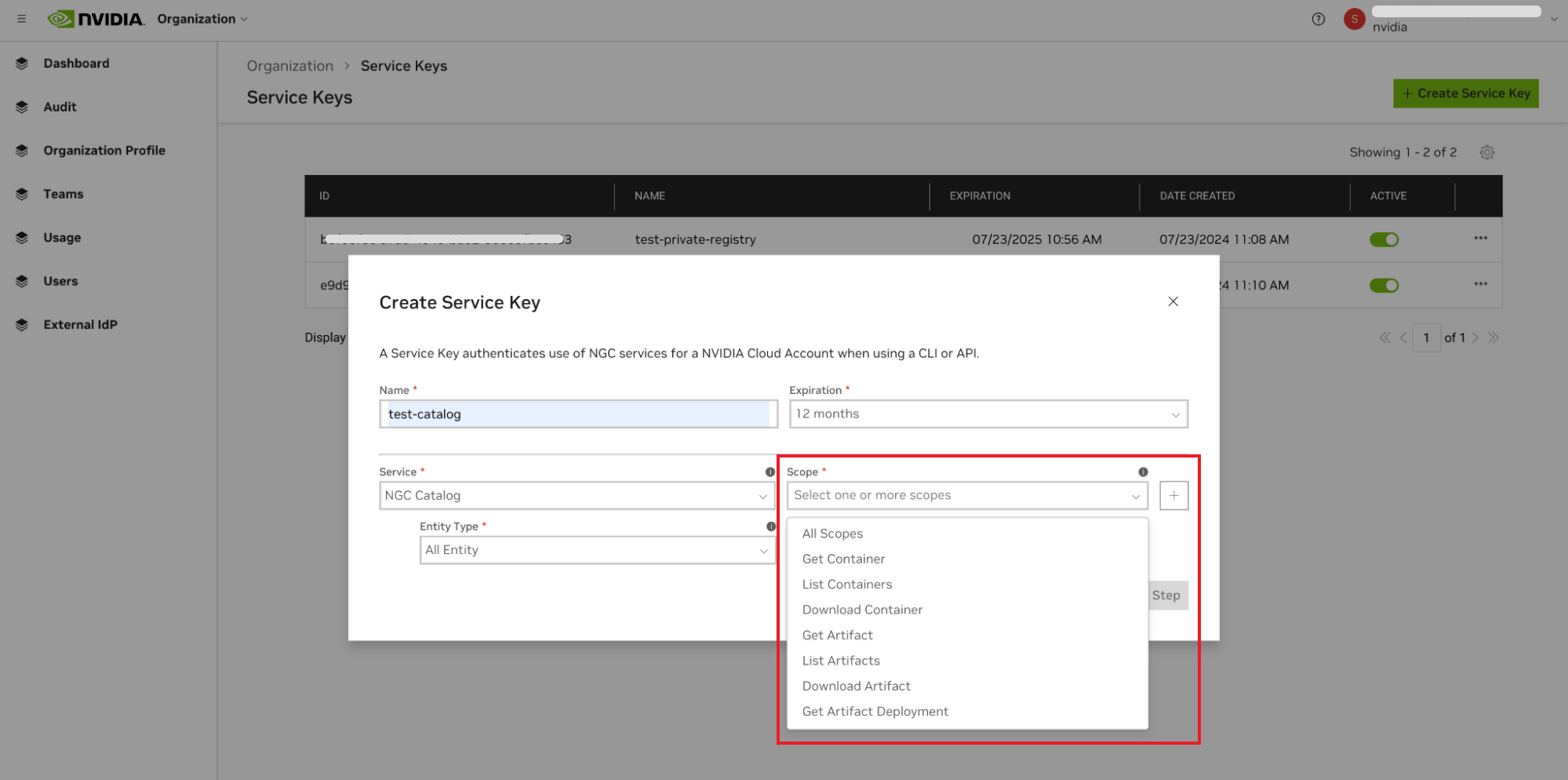Click the user avatar 'S' icon

coord(1355,19)
